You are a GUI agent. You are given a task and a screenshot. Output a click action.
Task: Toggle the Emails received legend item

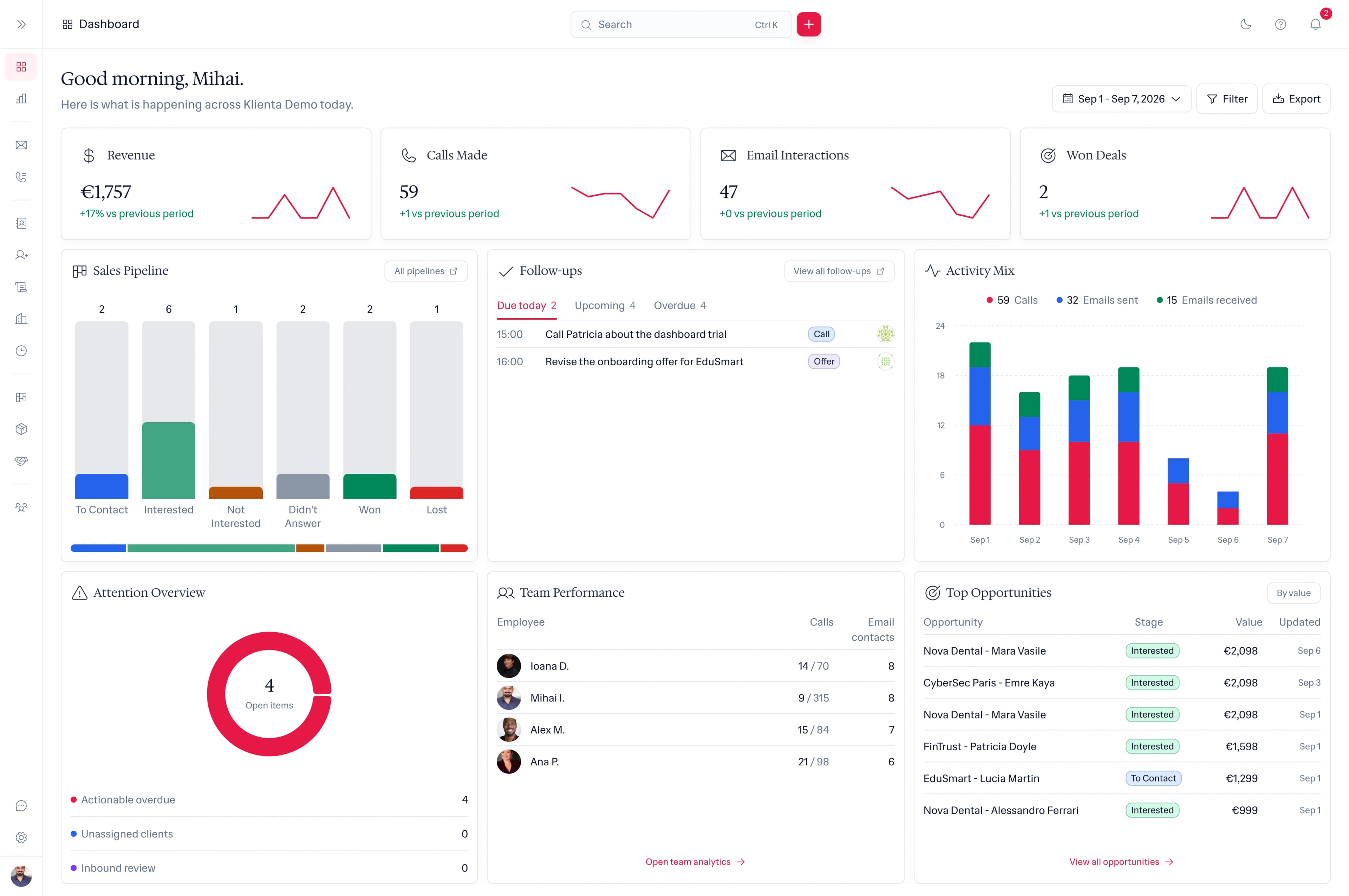click(x=1207, y=301)
